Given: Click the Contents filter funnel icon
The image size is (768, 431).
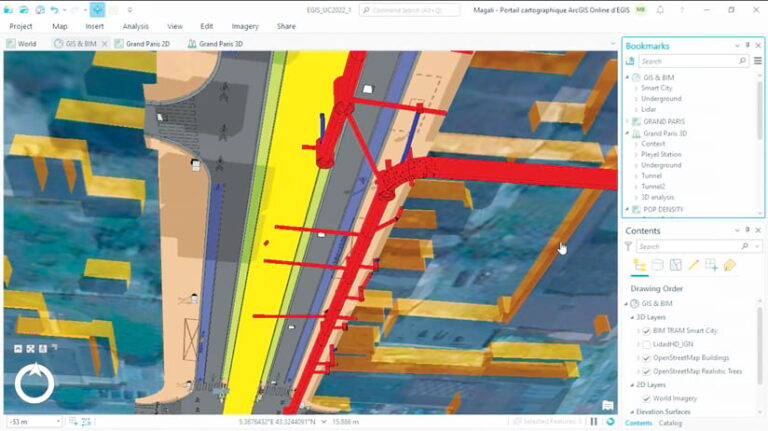Looking at the screenshot, I should (628, 246).
